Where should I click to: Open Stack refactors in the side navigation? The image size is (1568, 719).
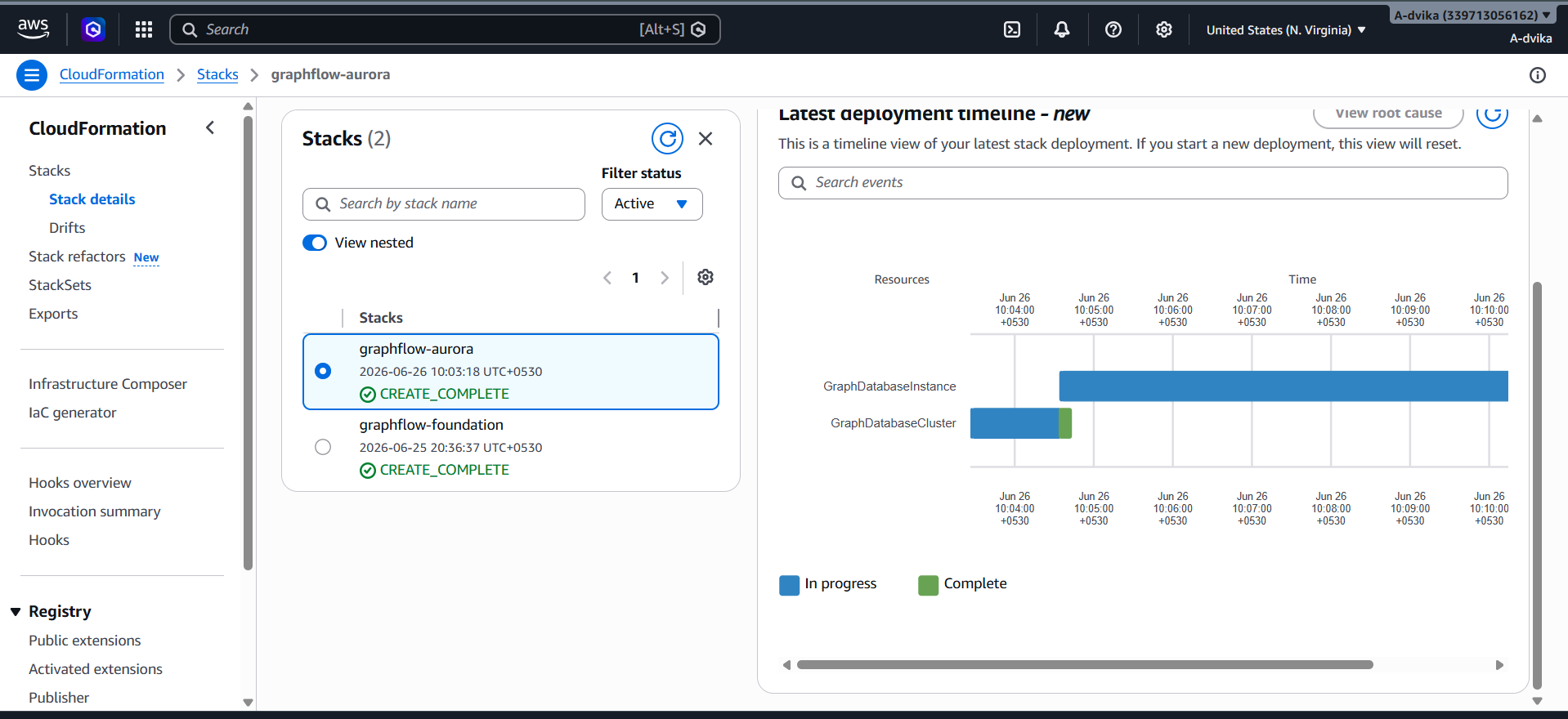coord(77,257)
